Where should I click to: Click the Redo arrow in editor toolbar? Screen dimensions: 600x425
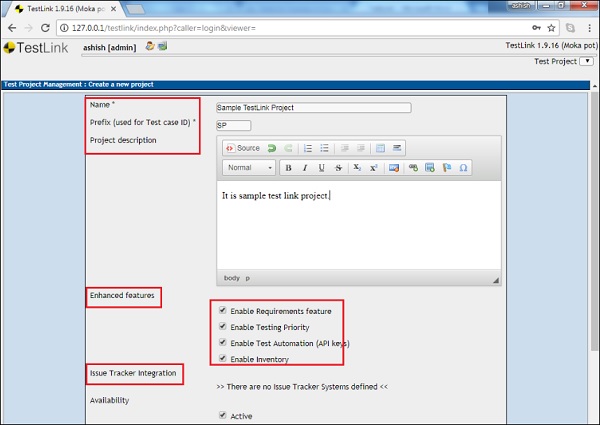[x=289, y=148]
